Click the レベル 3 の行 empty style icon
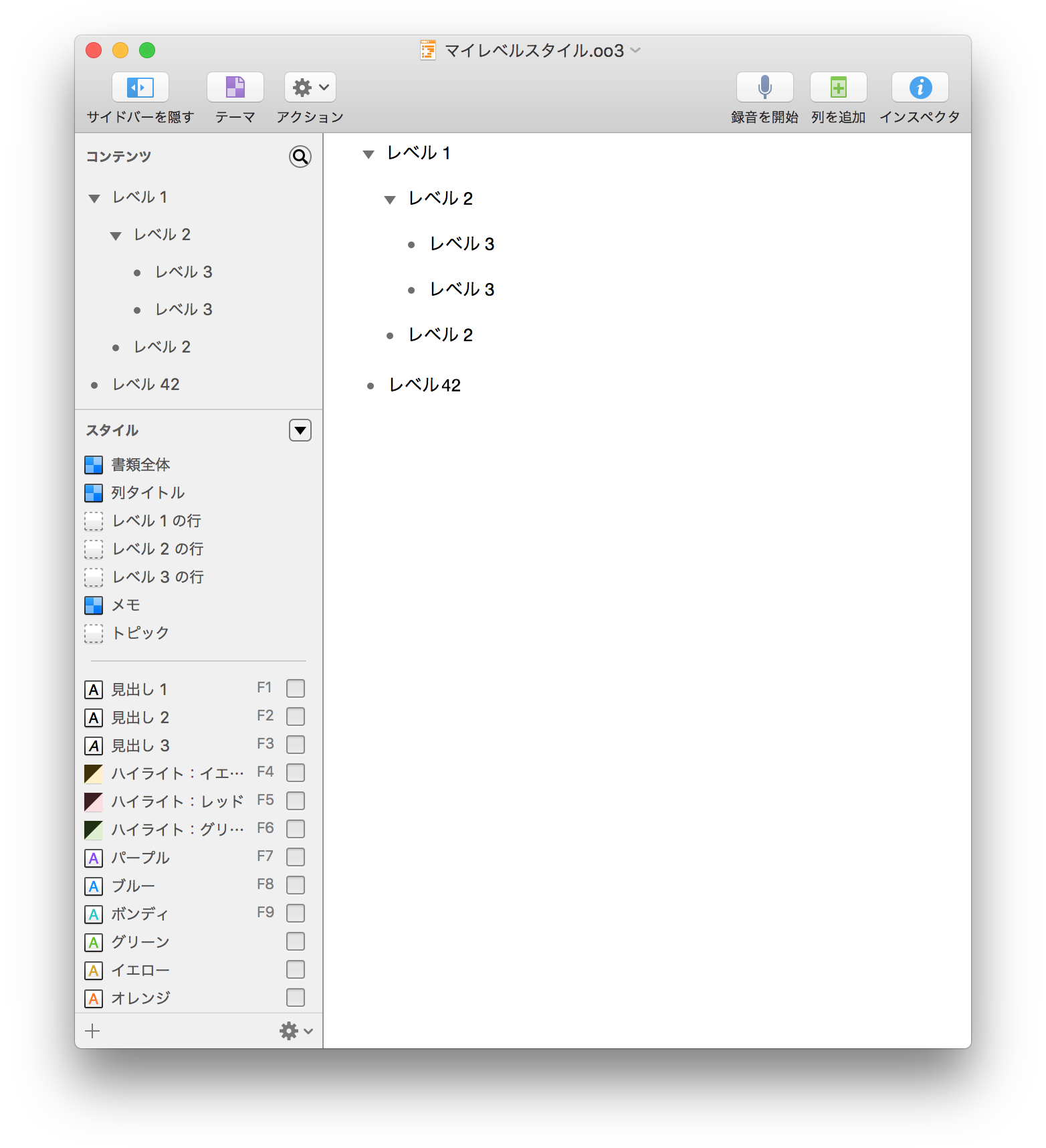This screenshot has width=1046, height=1148. click(x=94, y=577)
